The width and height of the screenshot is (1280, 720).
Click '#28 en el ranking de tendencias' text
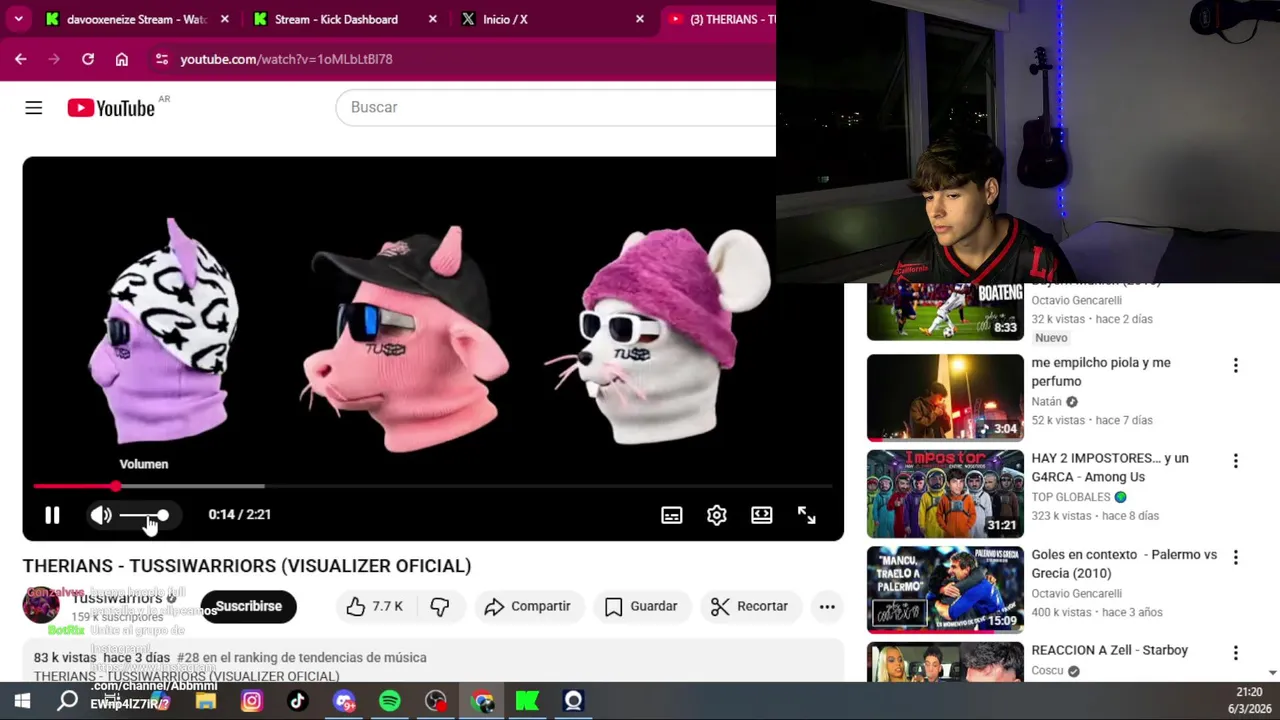pos(301,657)
